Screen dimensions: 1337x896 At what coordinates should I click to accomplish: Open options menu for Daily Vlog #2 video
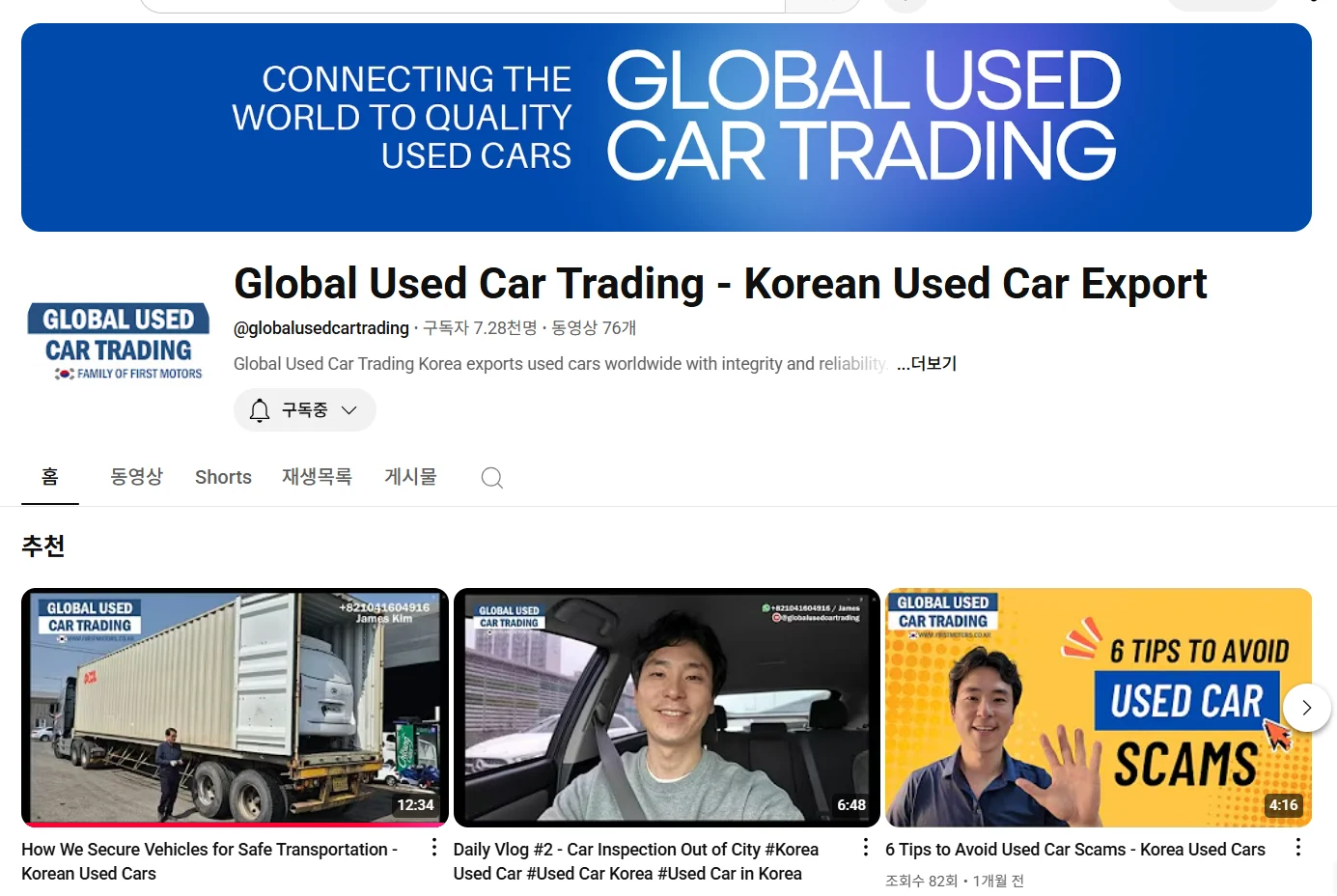click(865, 848)
